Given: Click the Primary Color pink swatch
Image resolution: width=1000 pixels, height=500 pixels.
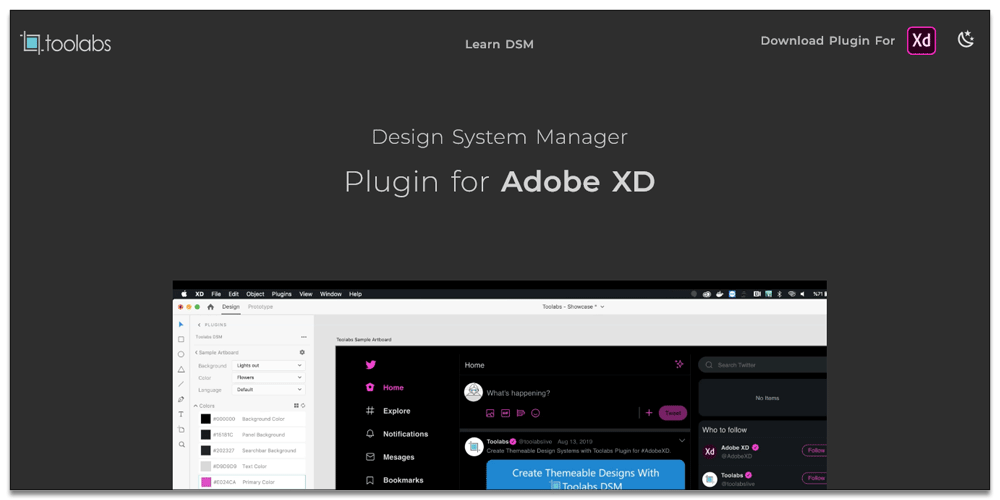Looking at the screenshot, I should 206,482.
